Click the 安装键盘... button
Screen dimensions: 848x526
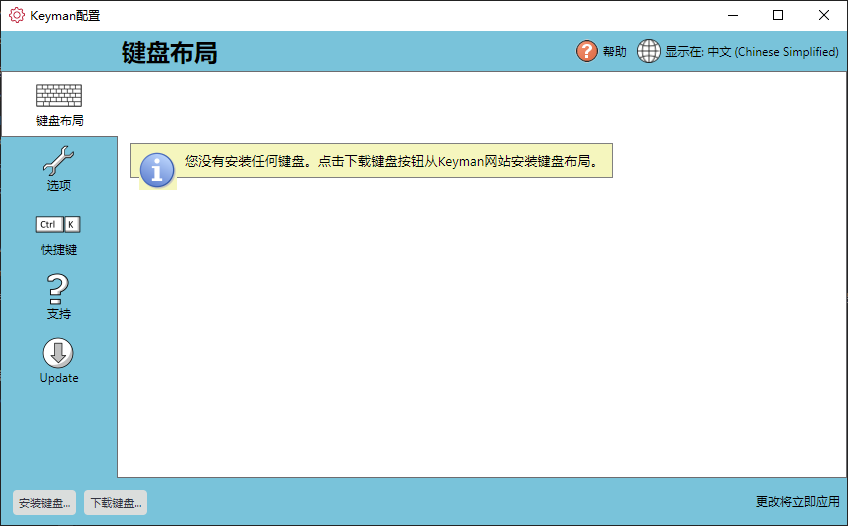[x=44, y=503]
